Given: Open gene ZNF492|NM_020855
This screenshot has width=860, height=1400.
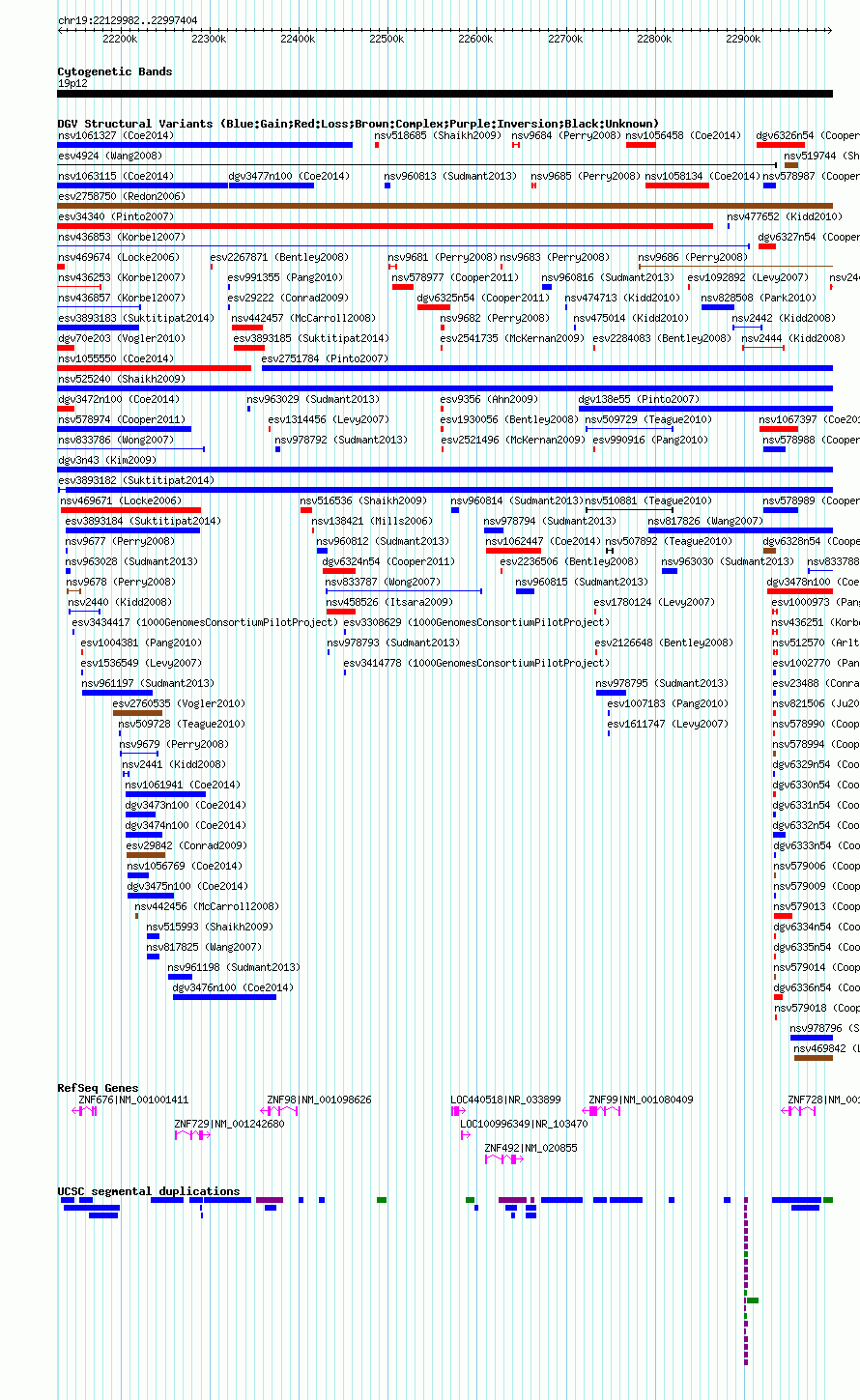Looking at the screenshot, I should click(530, 1148).
